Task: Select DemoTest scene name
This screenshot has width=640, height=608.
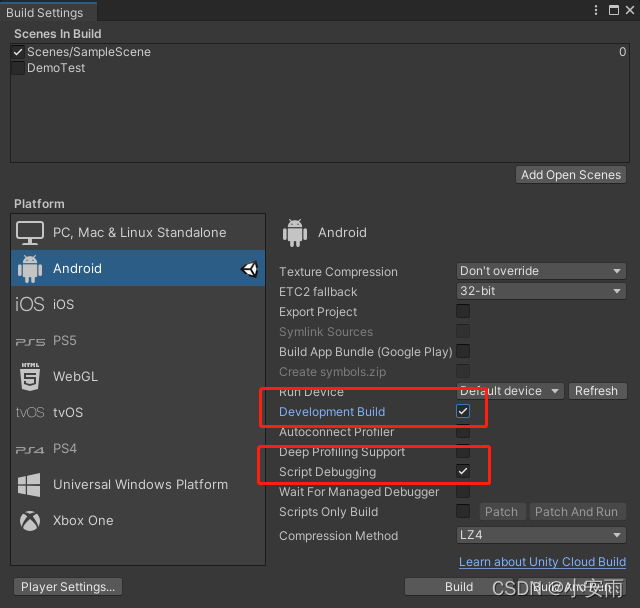Action: click(56, 68)
